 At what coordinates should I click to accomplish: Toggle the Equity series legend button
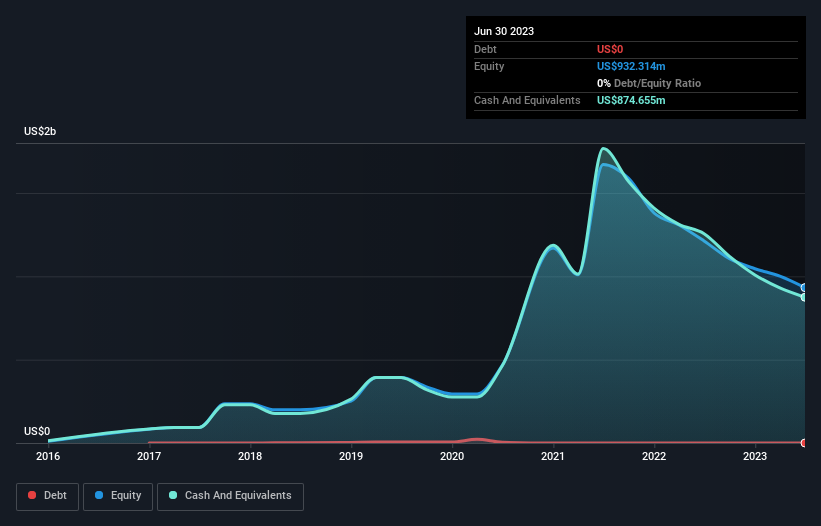click(118, 496)
